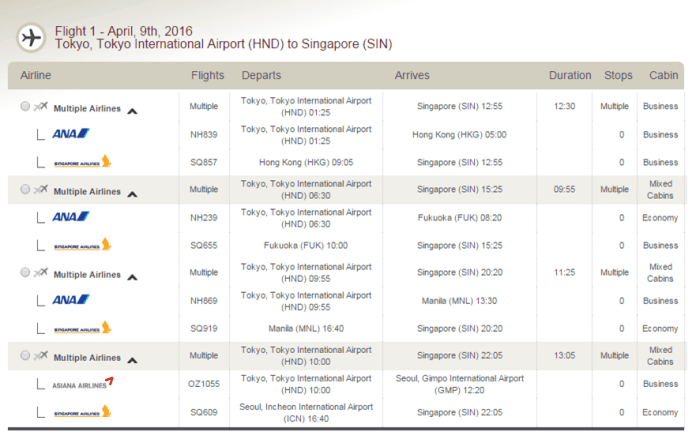The width and height of the screenshot is (696, 447).
Task: Select the 06:30 departure itinerary radio button
Action: click(x=25, y=189)
